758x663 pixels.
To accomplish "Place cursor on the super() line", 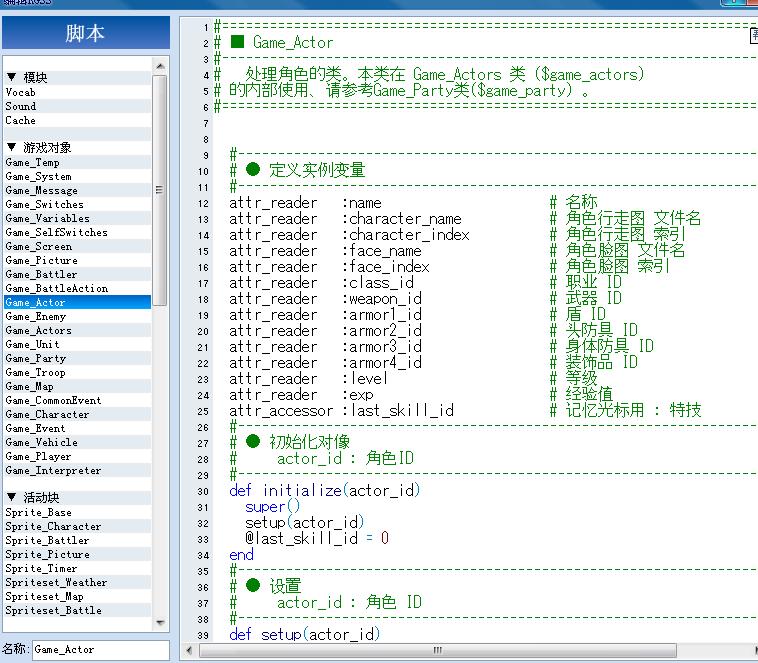I will click(x=272, y=507).
